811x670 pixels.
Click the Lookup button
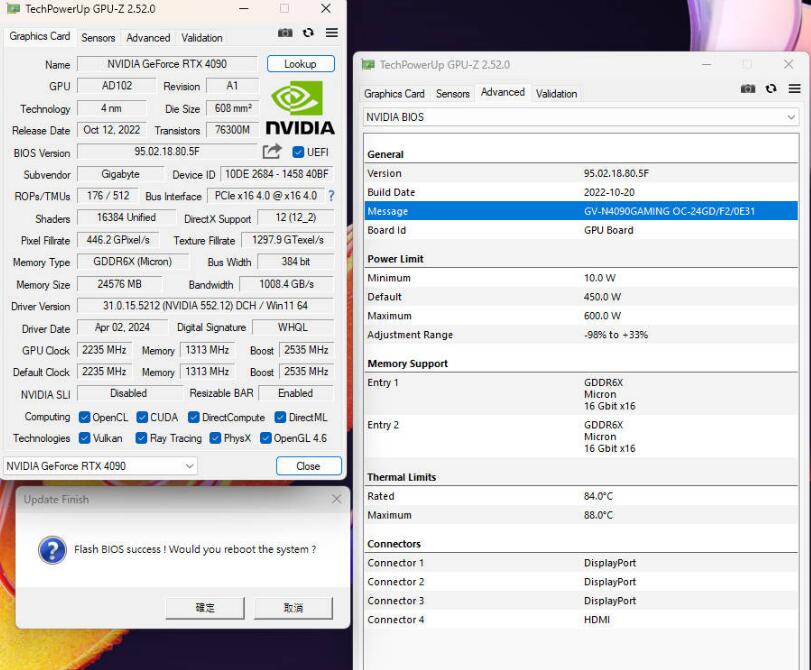[x=300, y=64]
